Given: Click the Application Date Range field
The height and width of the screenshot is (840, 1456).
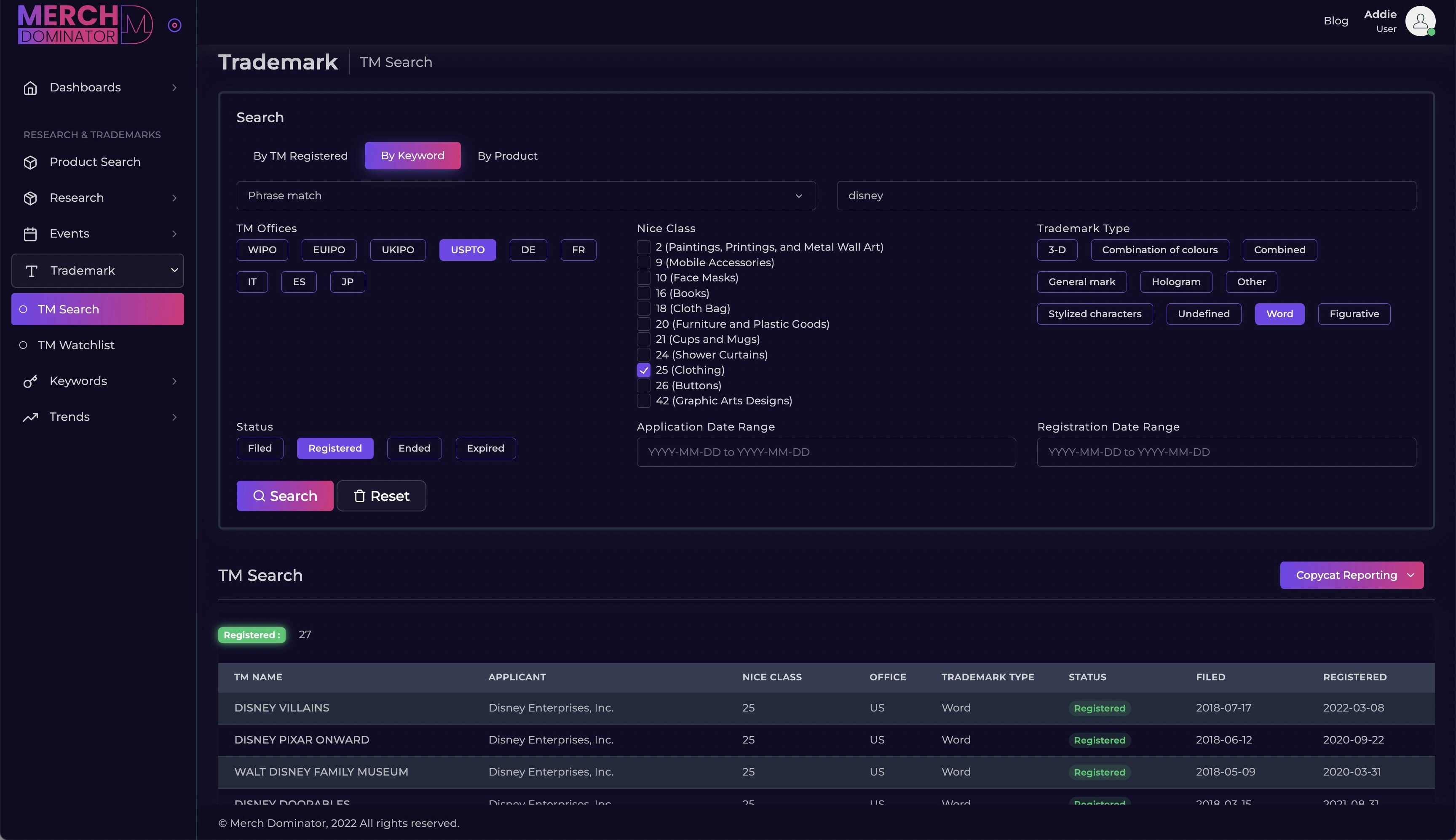Looking at the screenshot, I should tap(826, 452).
